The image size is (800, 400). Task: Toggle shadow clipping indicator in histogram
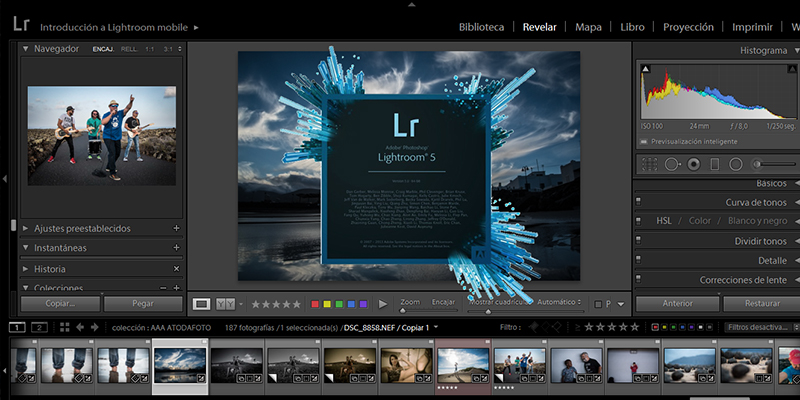645,69
